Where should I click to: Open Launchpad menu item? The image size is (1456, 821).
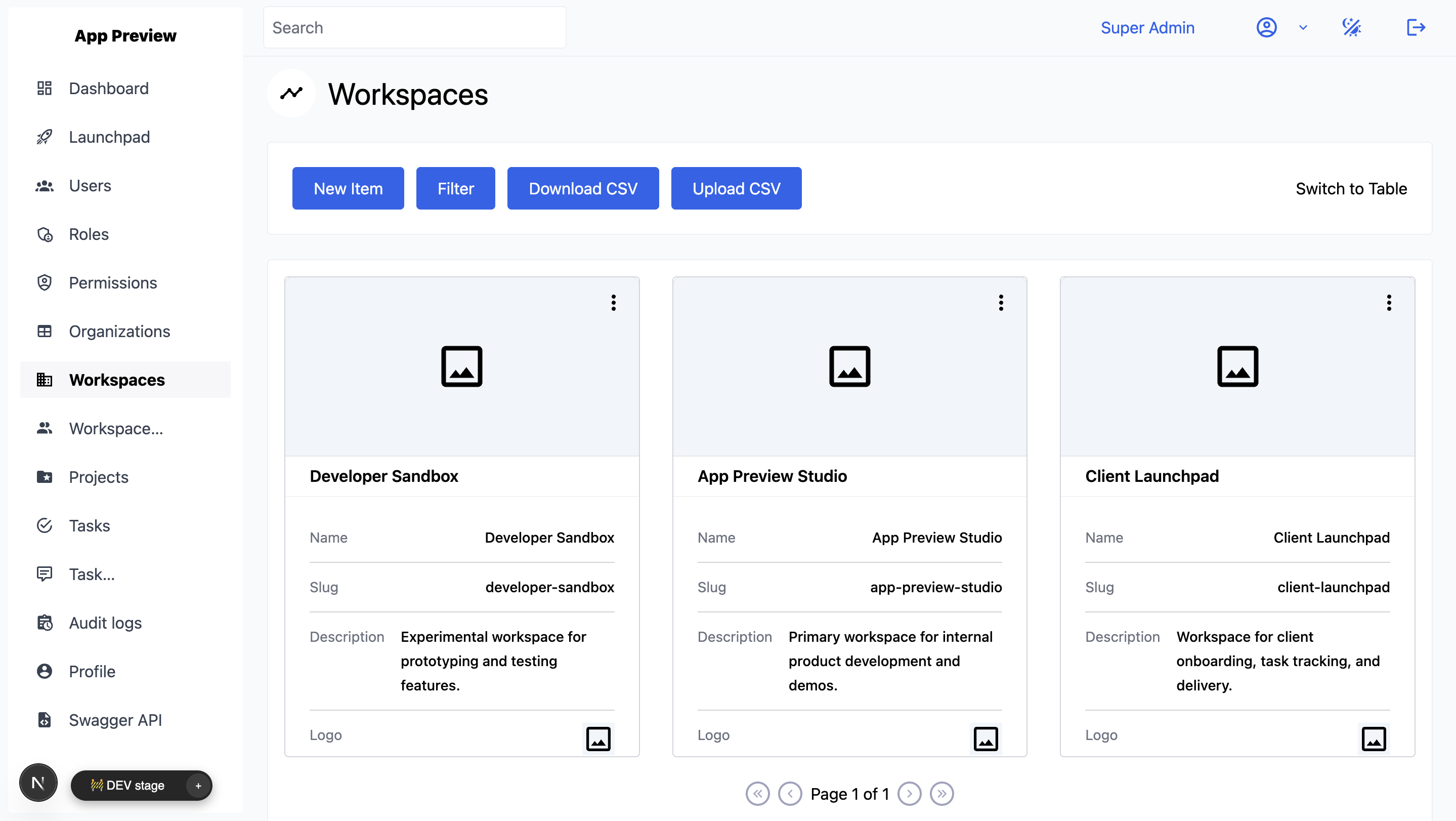click(x=125, y=137)
